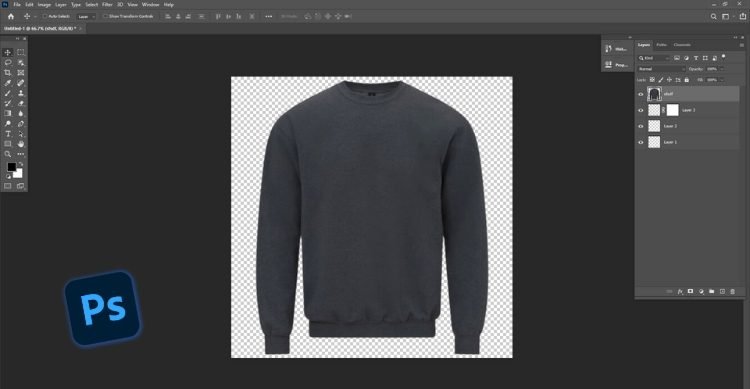This screenshot has height=389, width=750.
Task: Open the workspace switcher icon
Action: (726, 16)
